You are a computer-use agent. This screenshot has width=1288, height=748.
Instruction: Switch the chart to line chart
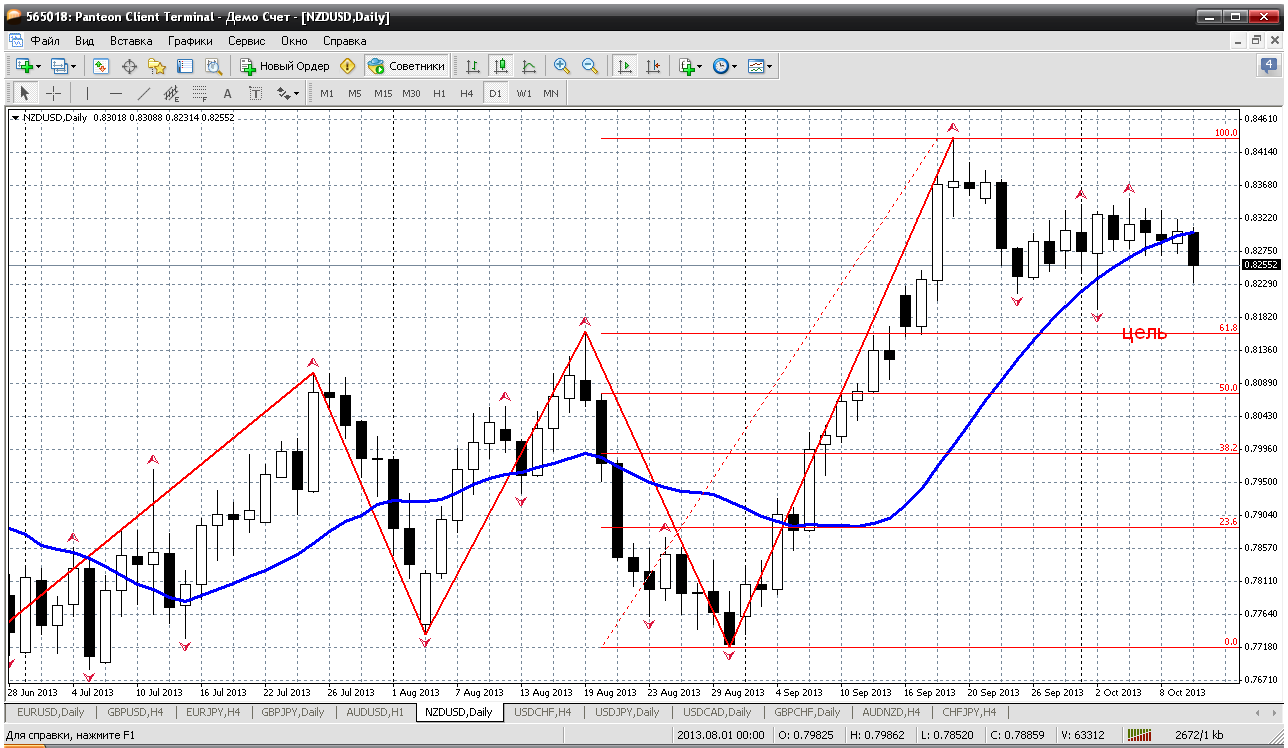tap(529, 66)
